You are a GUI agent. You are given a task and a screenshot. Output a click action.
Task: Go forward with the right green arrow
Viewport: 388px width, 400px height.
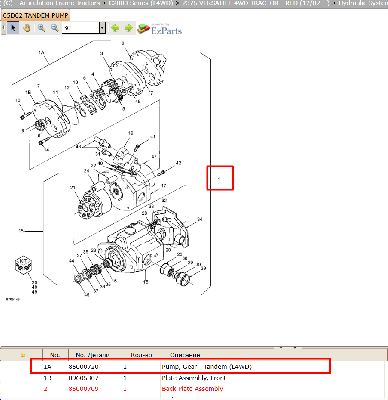coord(129,28)
